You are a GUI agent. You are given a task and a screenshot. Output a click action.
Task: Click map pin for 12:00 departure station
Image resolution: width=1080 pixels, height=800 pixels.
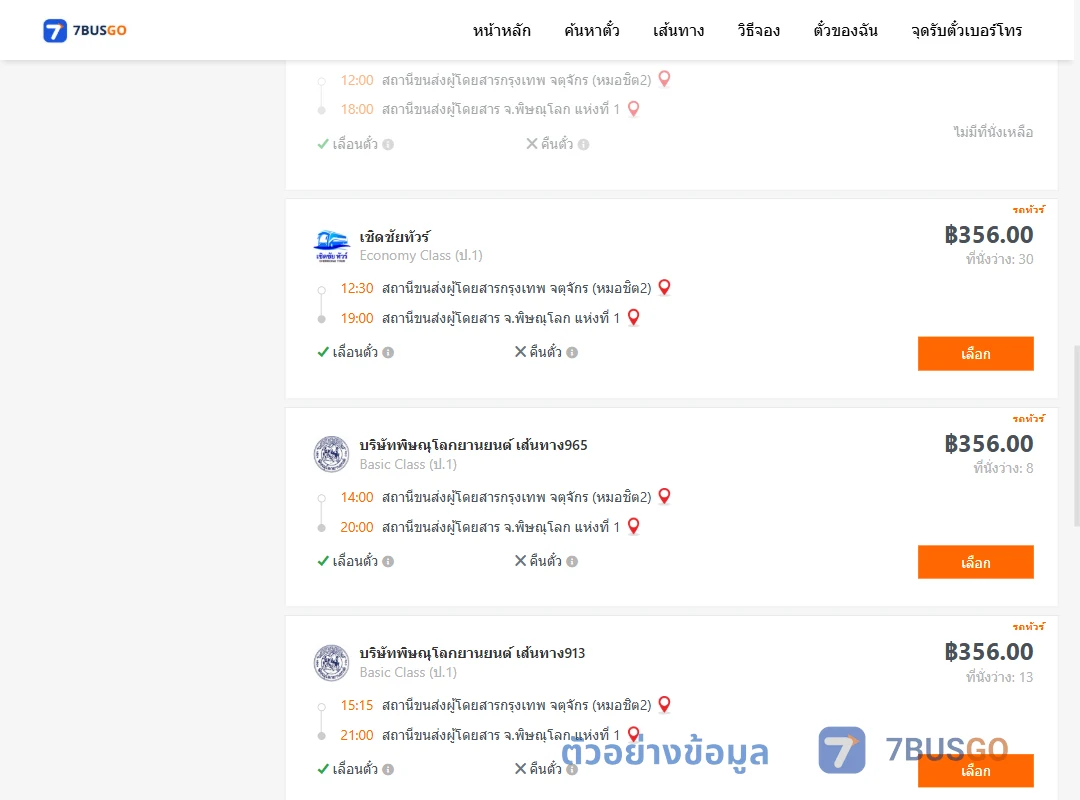[664, 79]
